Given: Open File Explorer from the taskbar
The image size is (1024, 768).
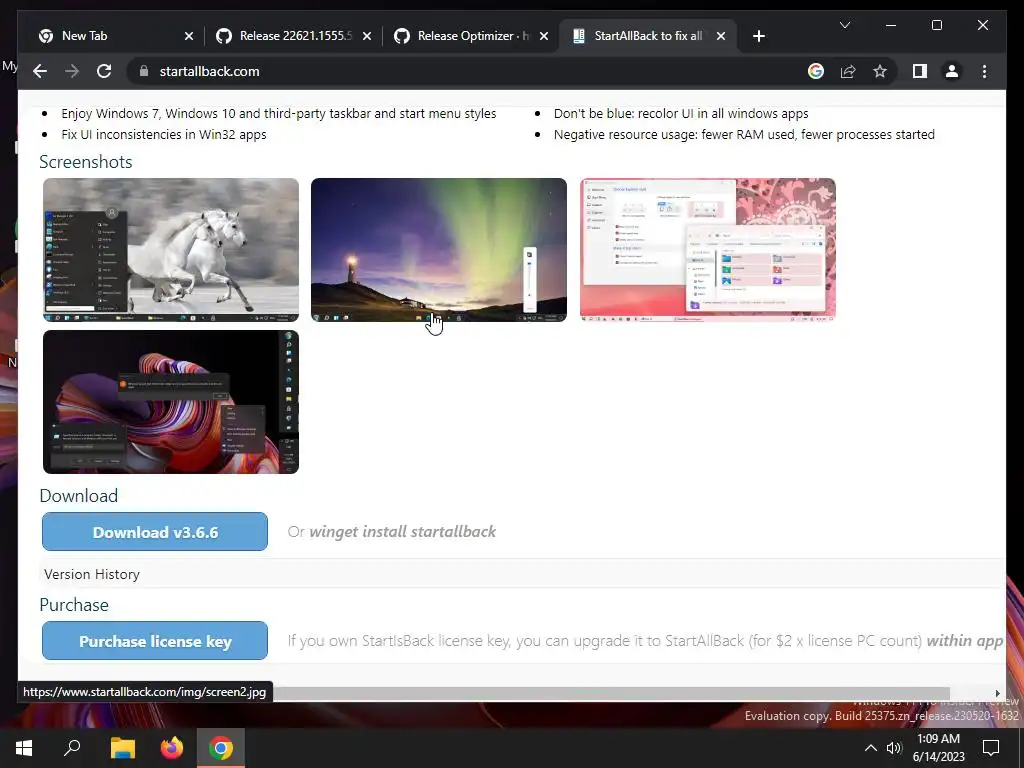Looking at the screenshot, I should pyautogui.click(x=122, y=748).
